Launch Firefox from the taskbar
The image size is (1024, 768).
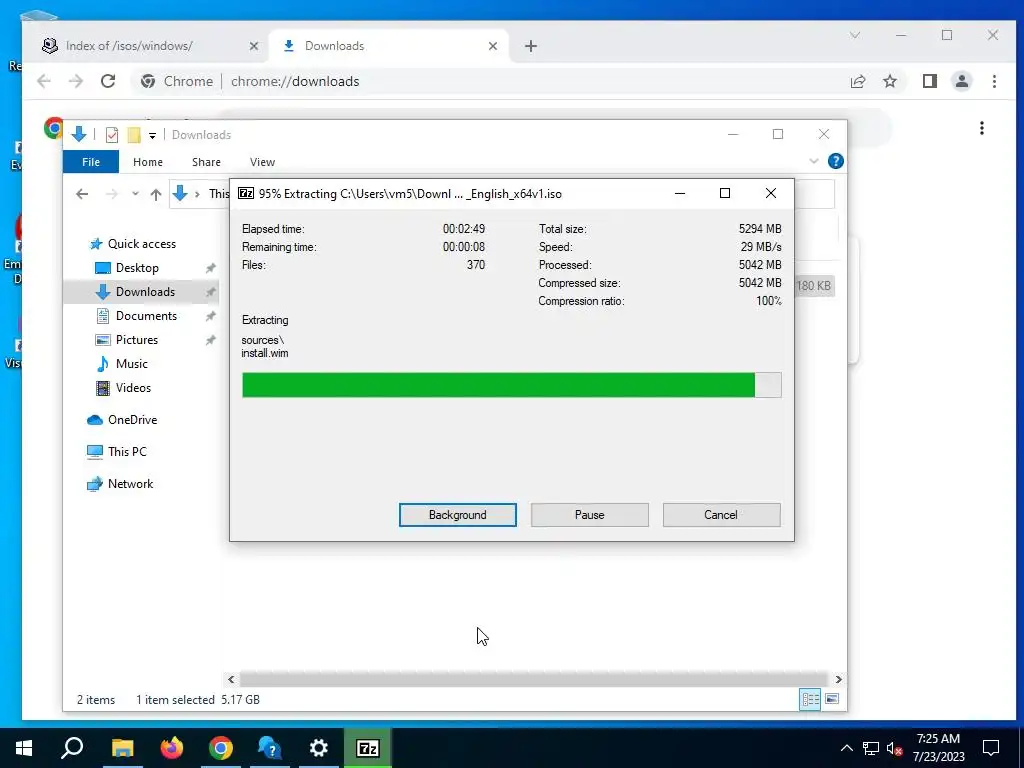pos(172,748)
